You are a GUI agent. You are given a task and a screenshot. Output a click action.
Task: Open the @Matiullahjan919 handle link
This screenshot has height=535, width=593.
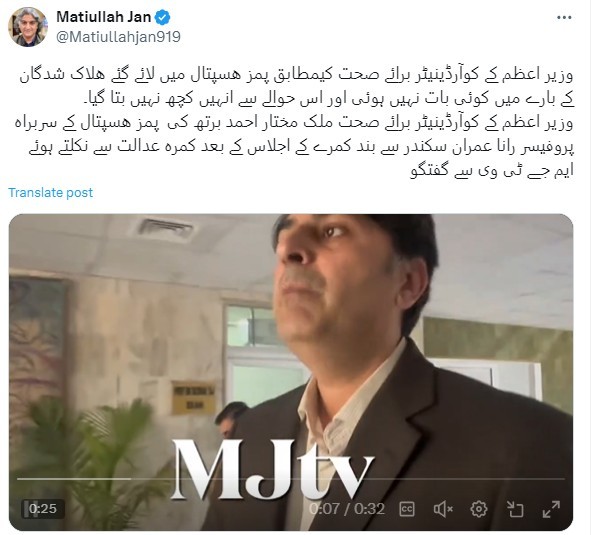(118, 37)
